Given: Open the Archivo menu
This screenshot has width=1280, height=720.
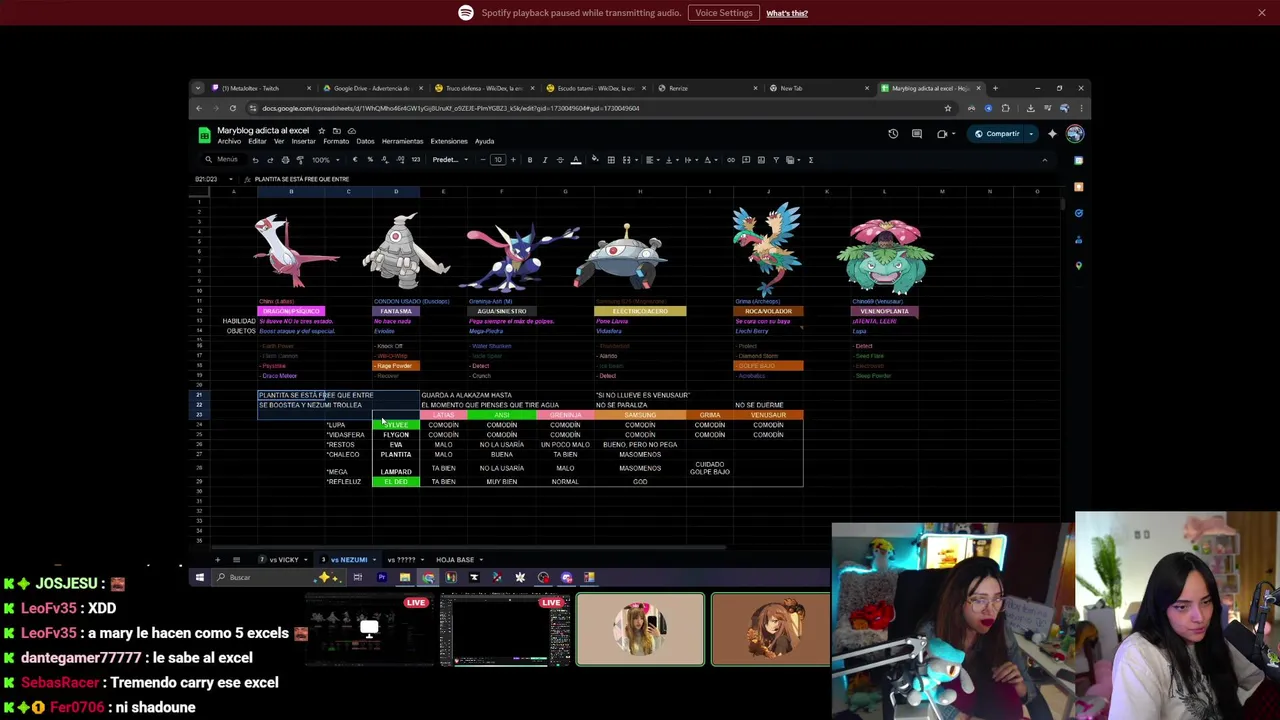Looking at the screenshot, I should pos(229,142).
